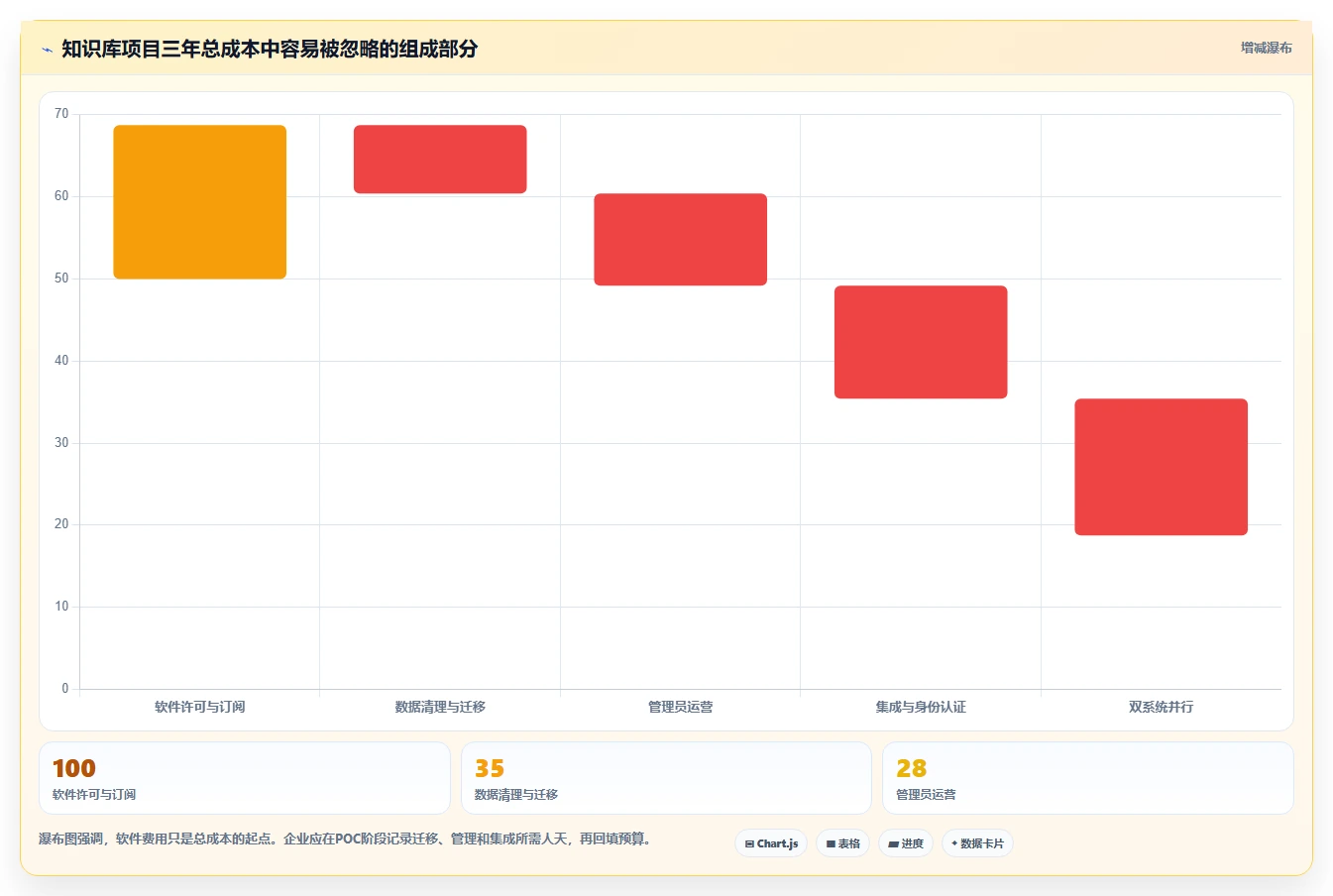1333x896 pixels.
Task: Select the Chart.js tag chip
Action: (x=771, y=843)
